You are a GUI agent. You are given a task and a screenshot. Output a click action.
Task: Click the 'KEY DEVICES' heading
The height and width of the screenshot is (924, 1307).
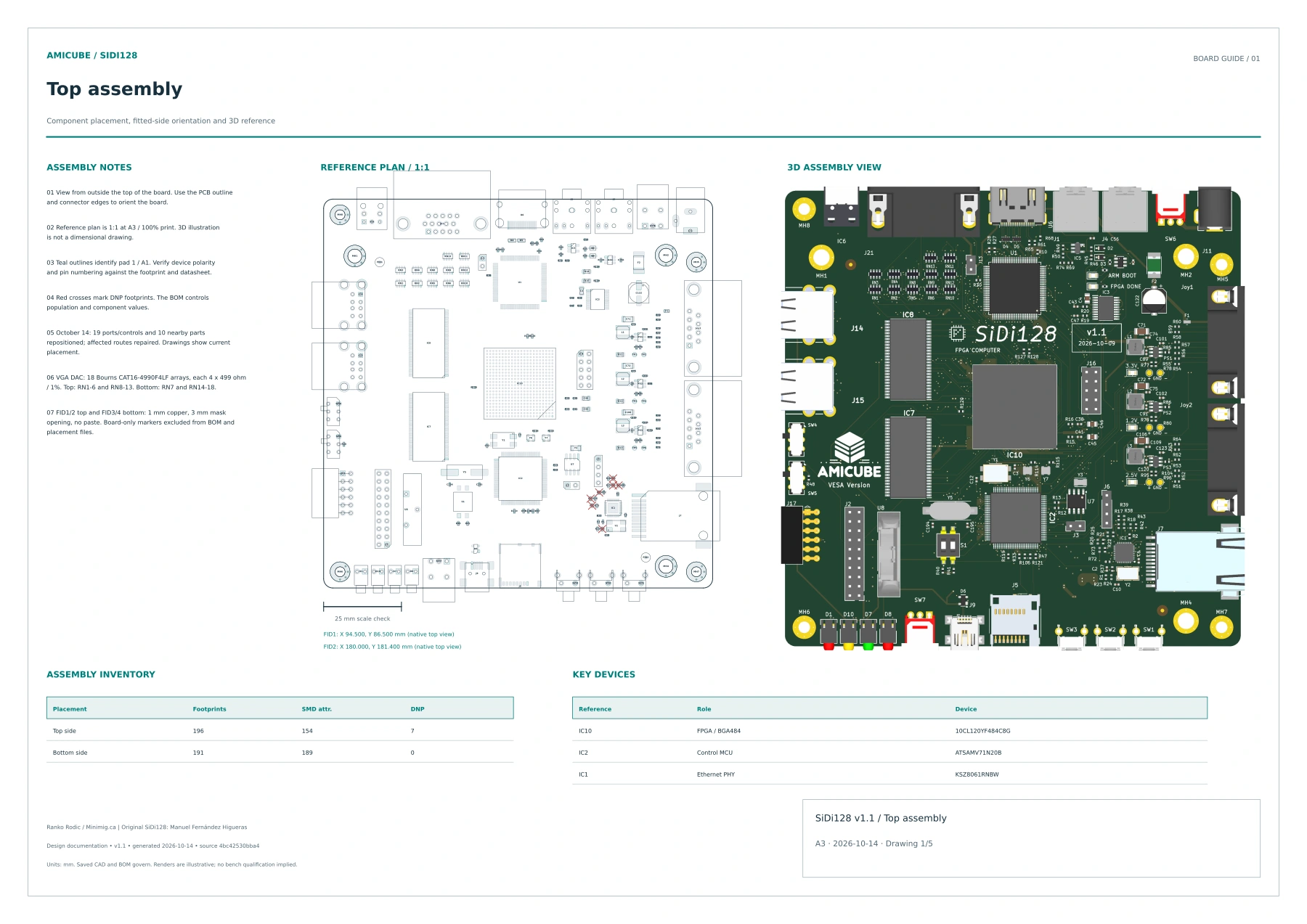pos(603,675)
